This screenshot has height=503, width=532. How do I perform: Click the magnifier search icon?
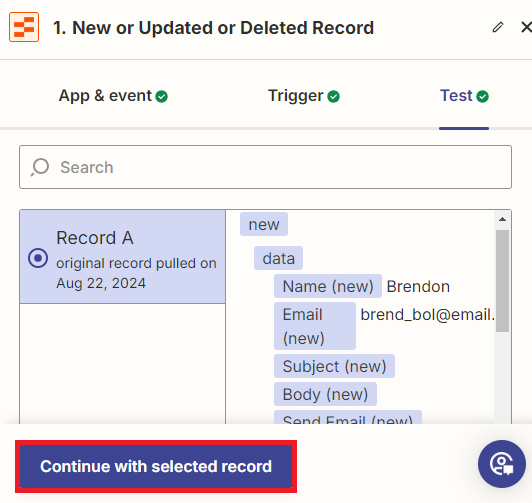(x=40, y=167)
